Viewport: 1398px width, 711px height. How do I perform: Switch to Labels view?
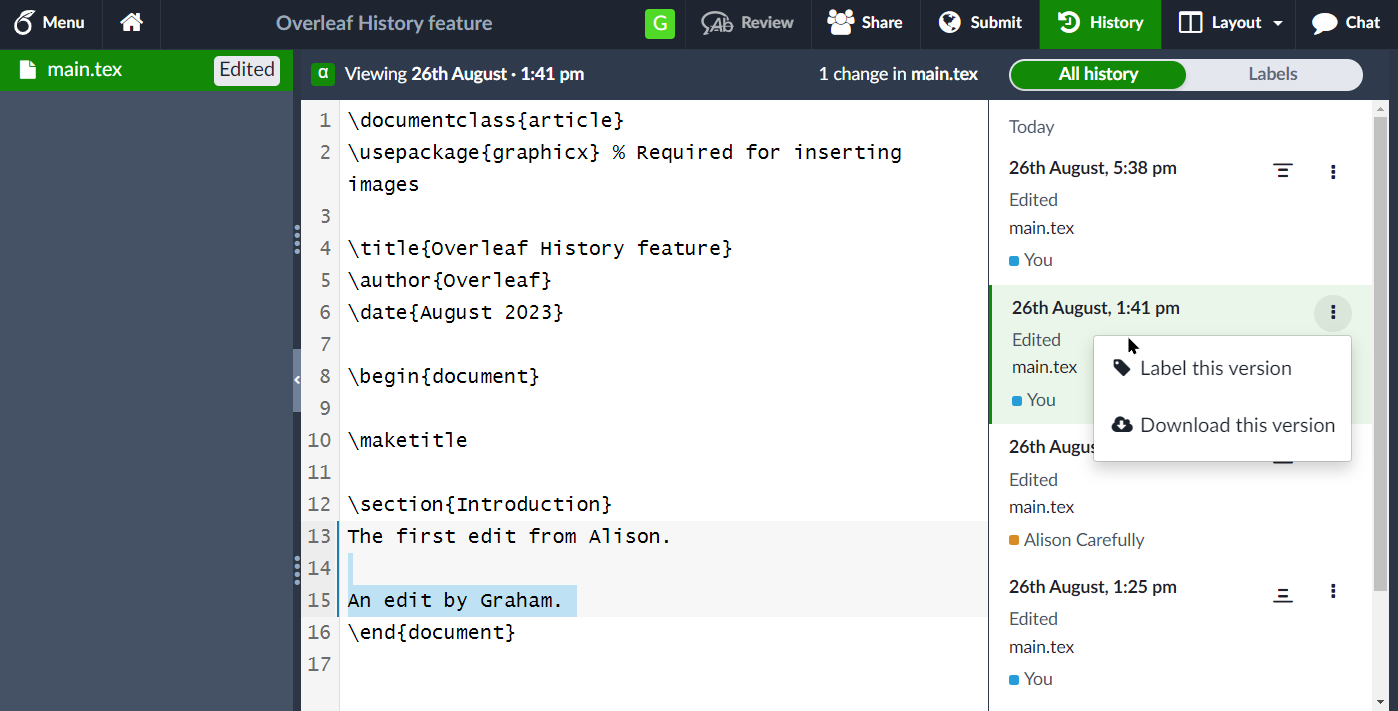pos(1272,74)
